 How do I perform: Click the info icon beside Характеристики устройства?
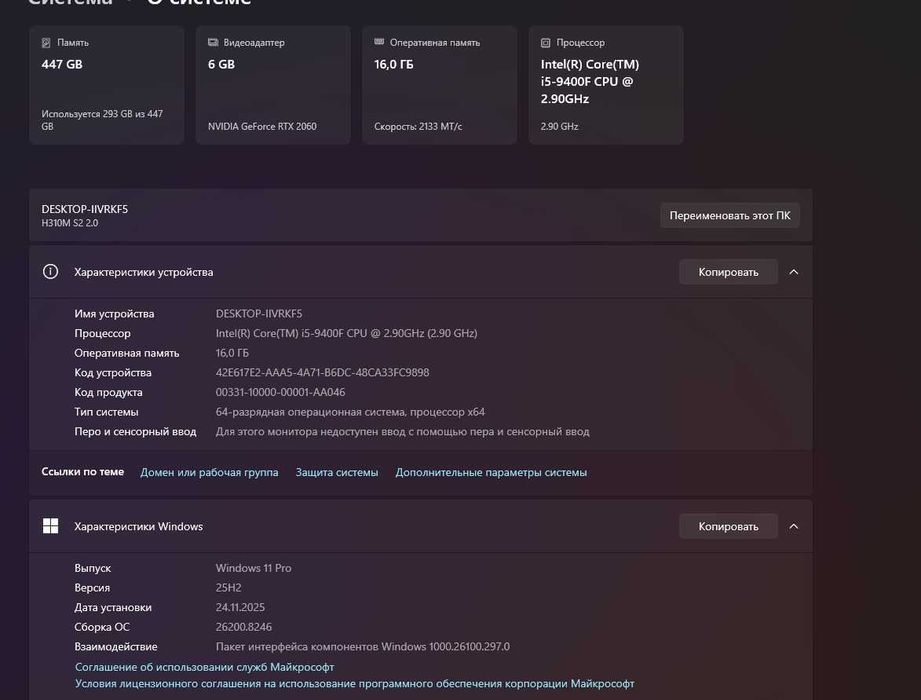51,272
